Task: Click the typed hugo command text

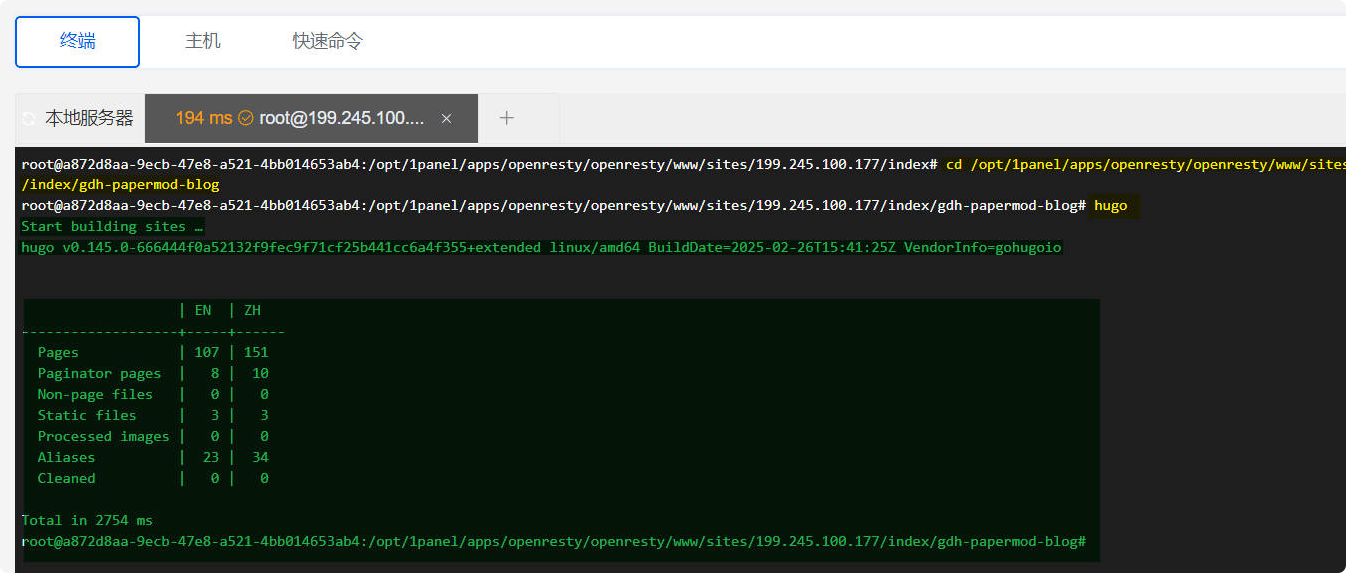Action: pos(1110,205)
